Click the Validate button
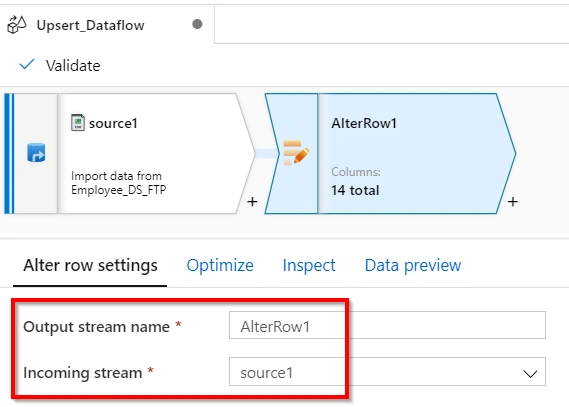Viewport: 569px width, 407px height. pos(60,66)
